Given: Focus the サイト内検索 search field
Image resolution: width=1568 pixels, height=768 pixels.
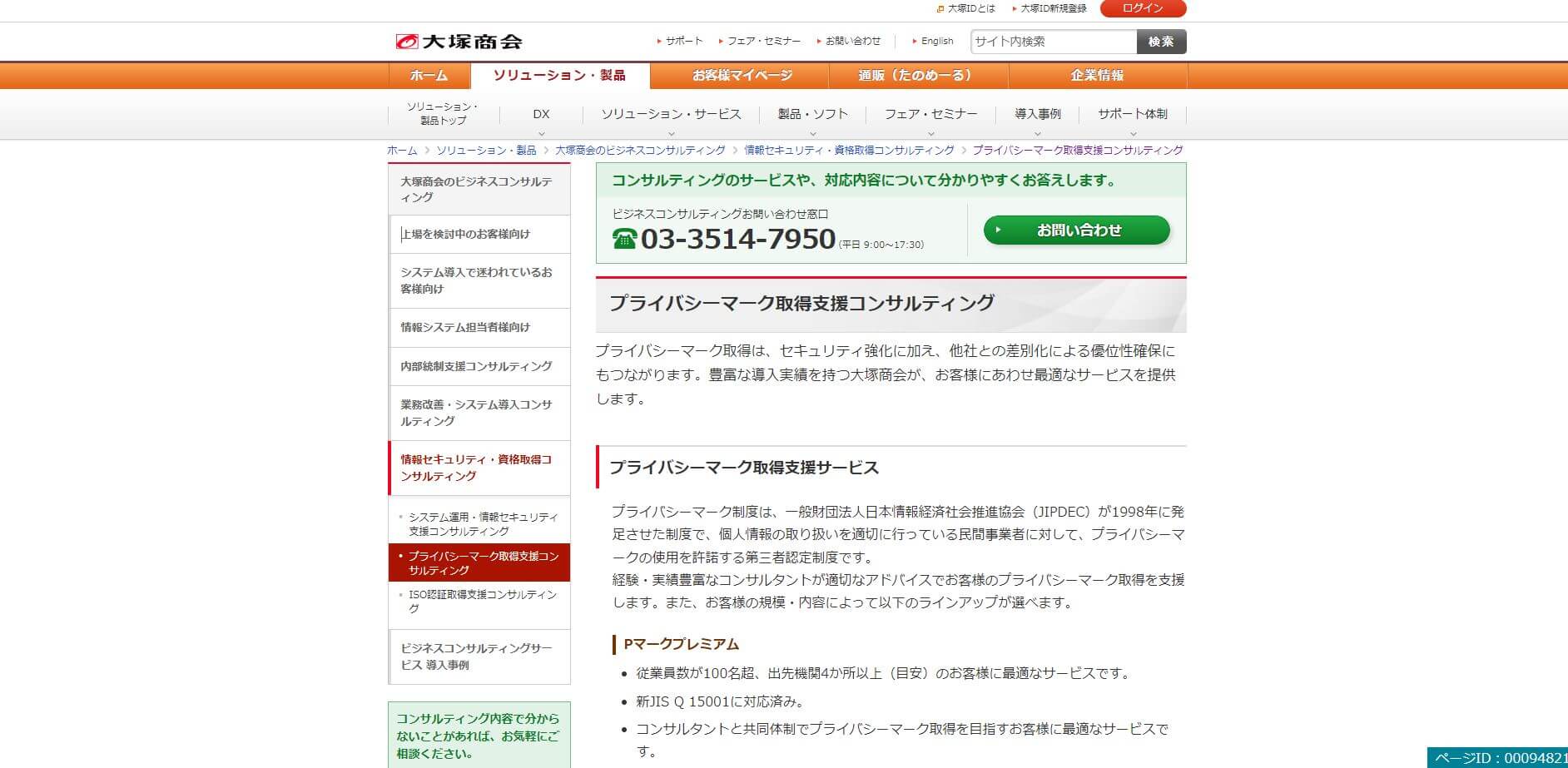Looking at the screenshot, I should [x=1054, y=42].
